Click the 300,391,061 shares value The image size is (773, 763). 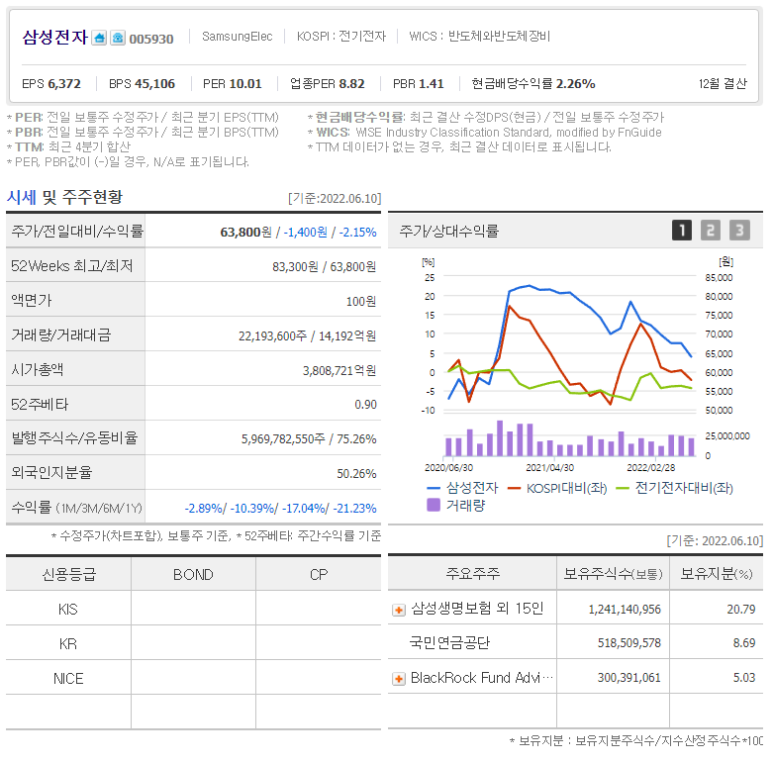[629, 678]
